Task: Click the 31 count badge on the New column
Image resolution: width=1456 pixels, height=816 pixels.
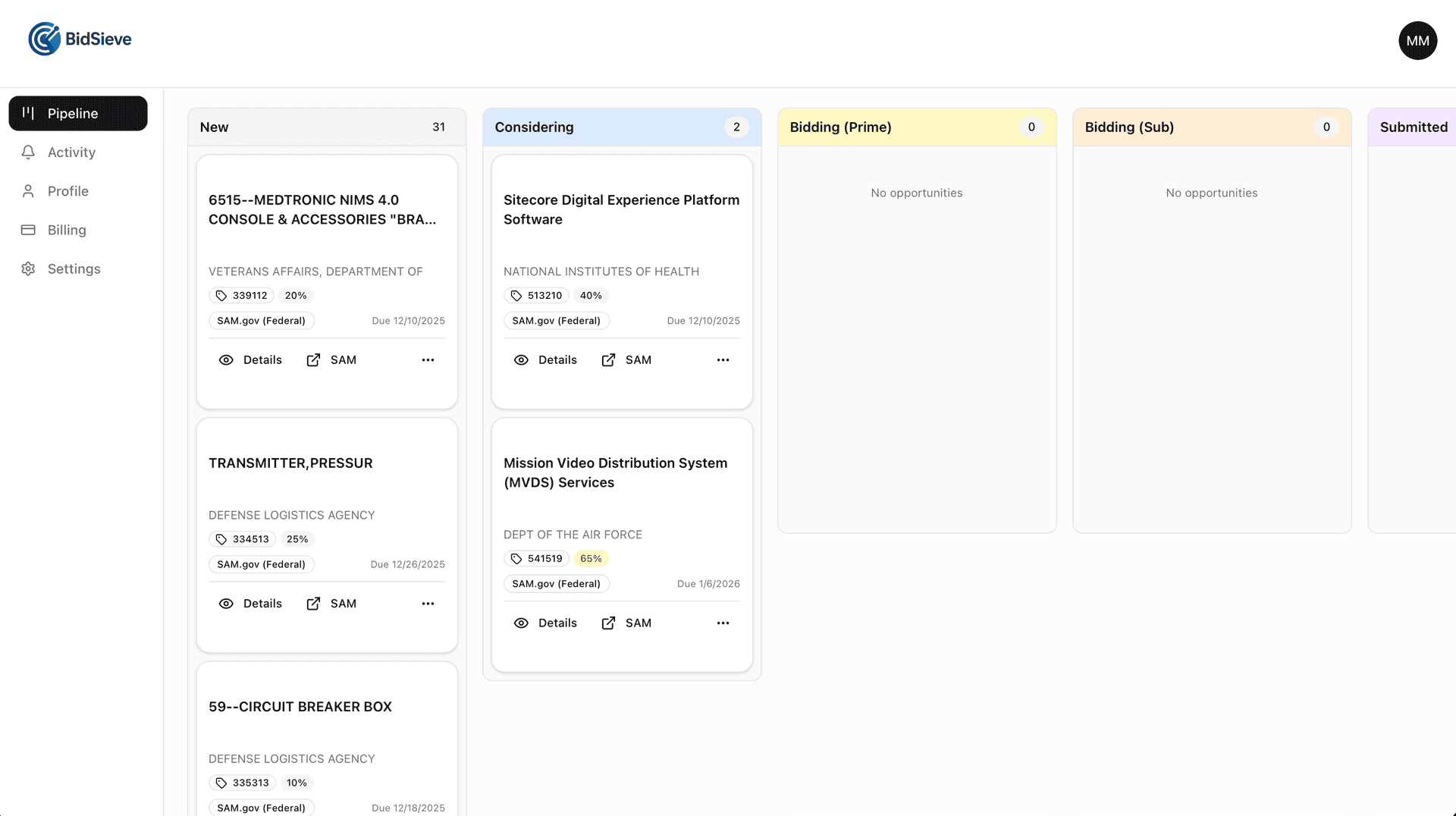Action: [439, 127]
